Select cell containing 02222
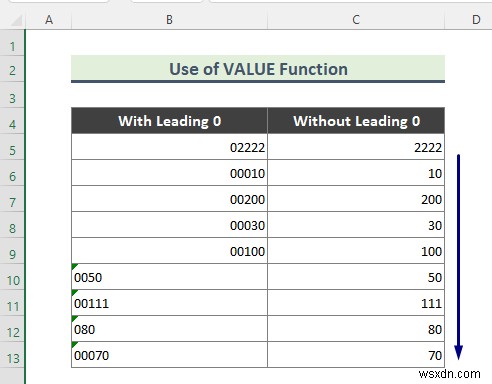The width and height of the screenshot is (492, 384). 169,147
